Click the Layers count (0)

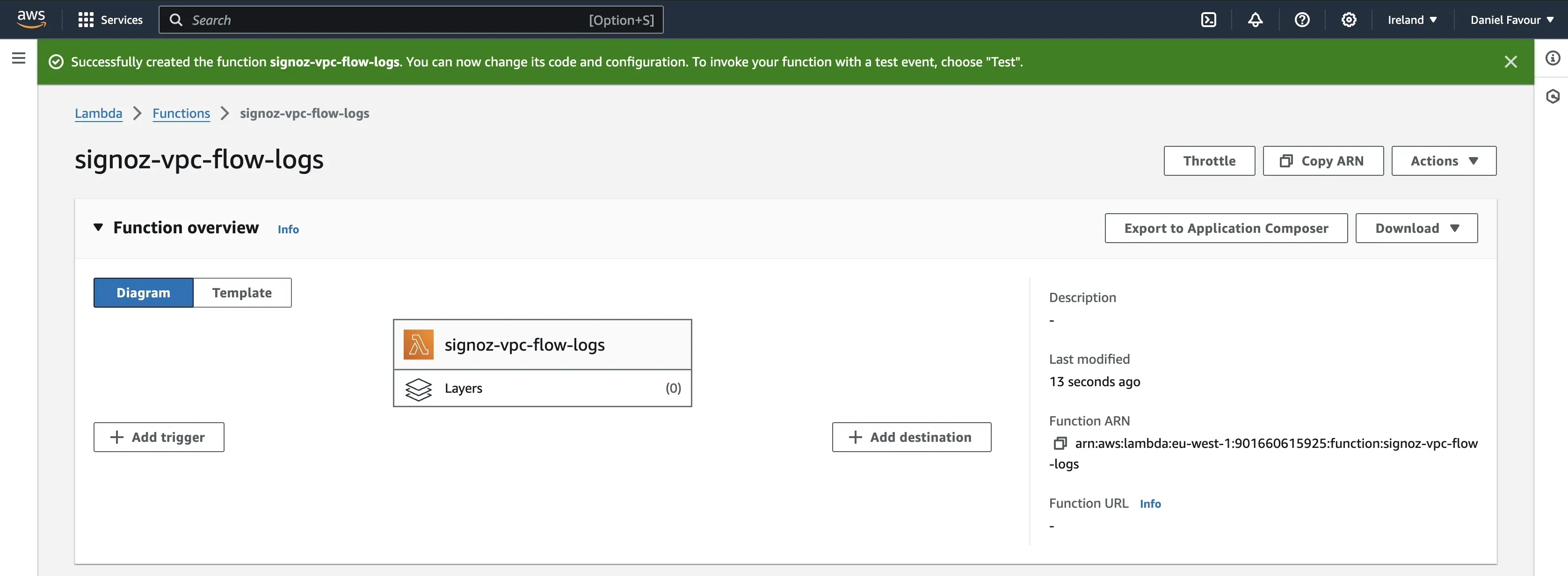(x=673, y=388)
